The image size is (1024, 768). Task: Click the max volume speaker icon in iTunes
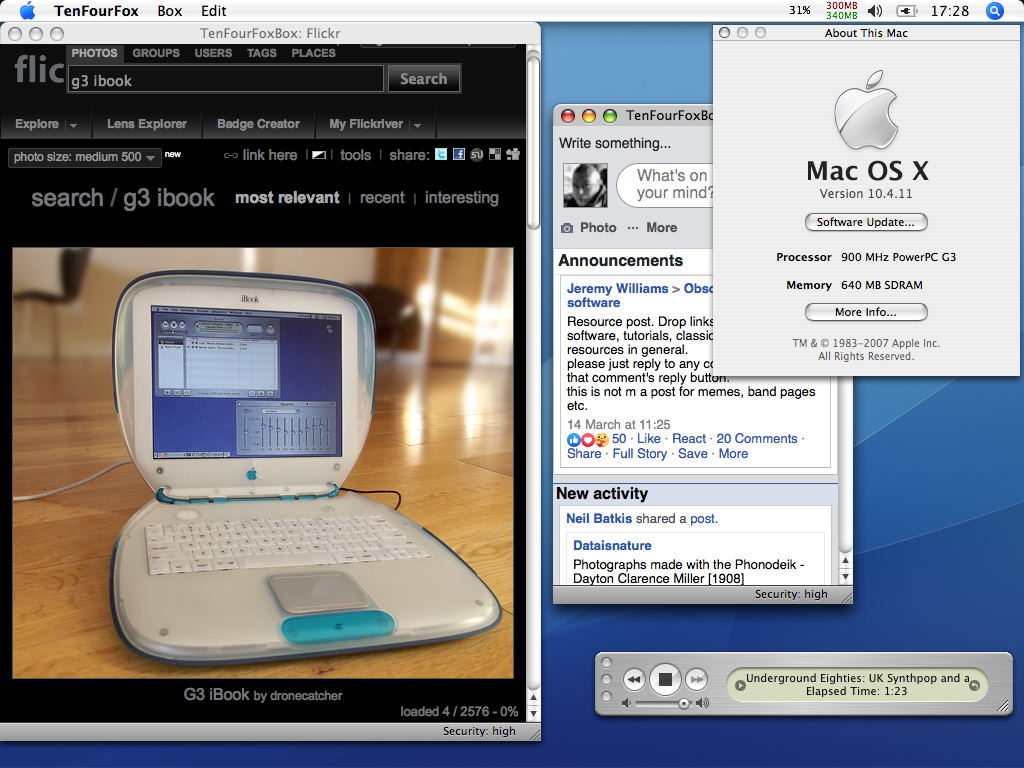[x=703, y=703]
